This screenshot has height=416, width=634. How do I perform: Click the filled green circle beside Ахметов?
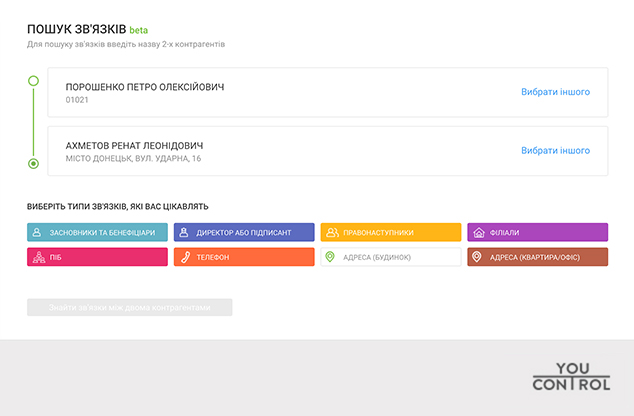pyautogui.click(x=34, y=164)
